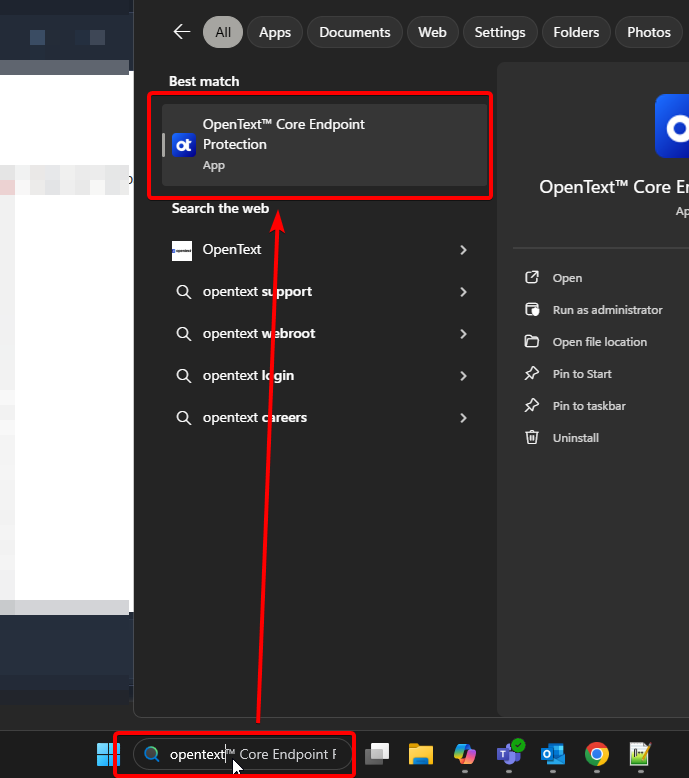Choose Uninstall for the app
This screenshot has width=689, height=778.
[575, 438]
